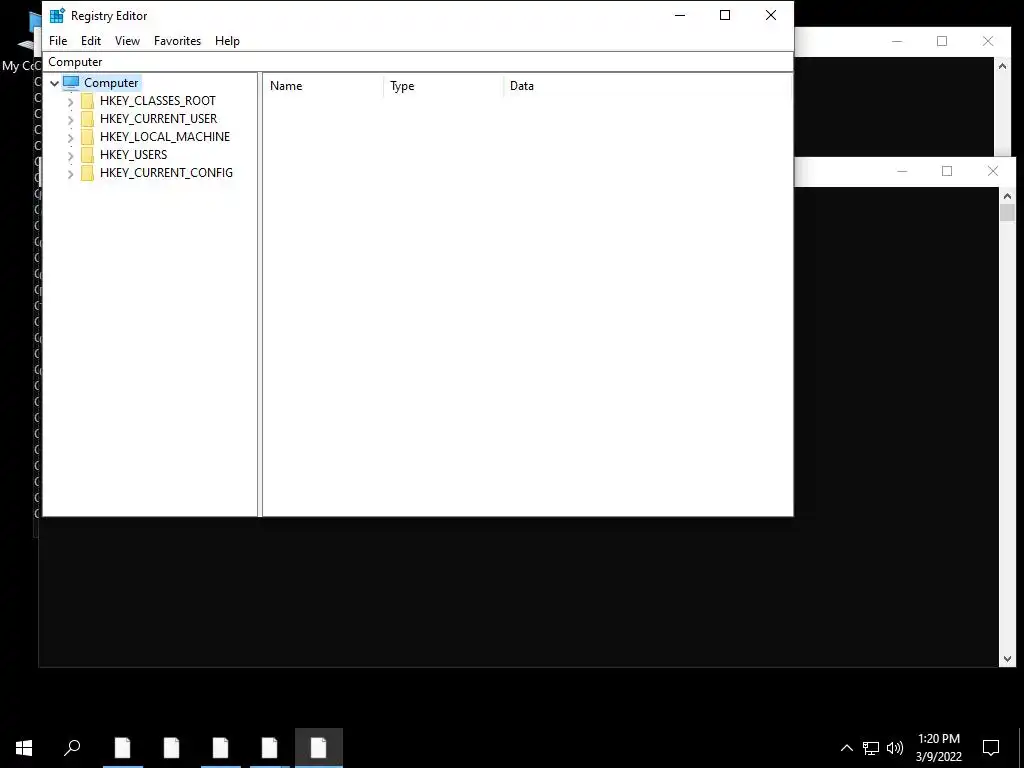Click the HKEY_CURRENT_USER folder icon

pos(88,119)
